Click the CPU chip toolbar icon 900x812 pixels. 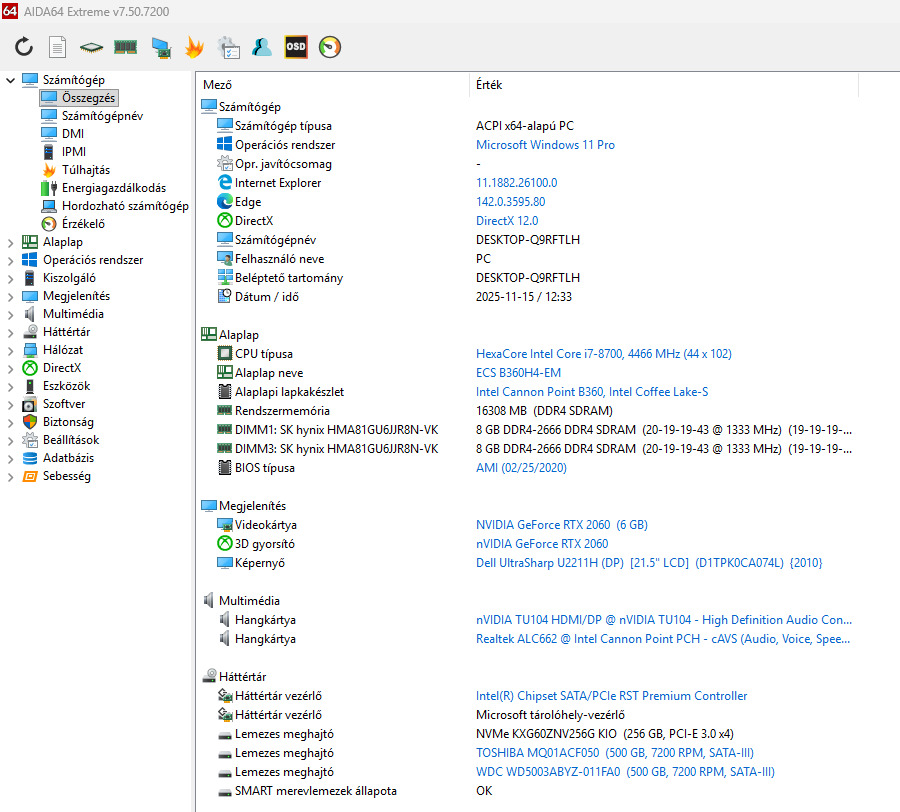[x=91, y=48]
